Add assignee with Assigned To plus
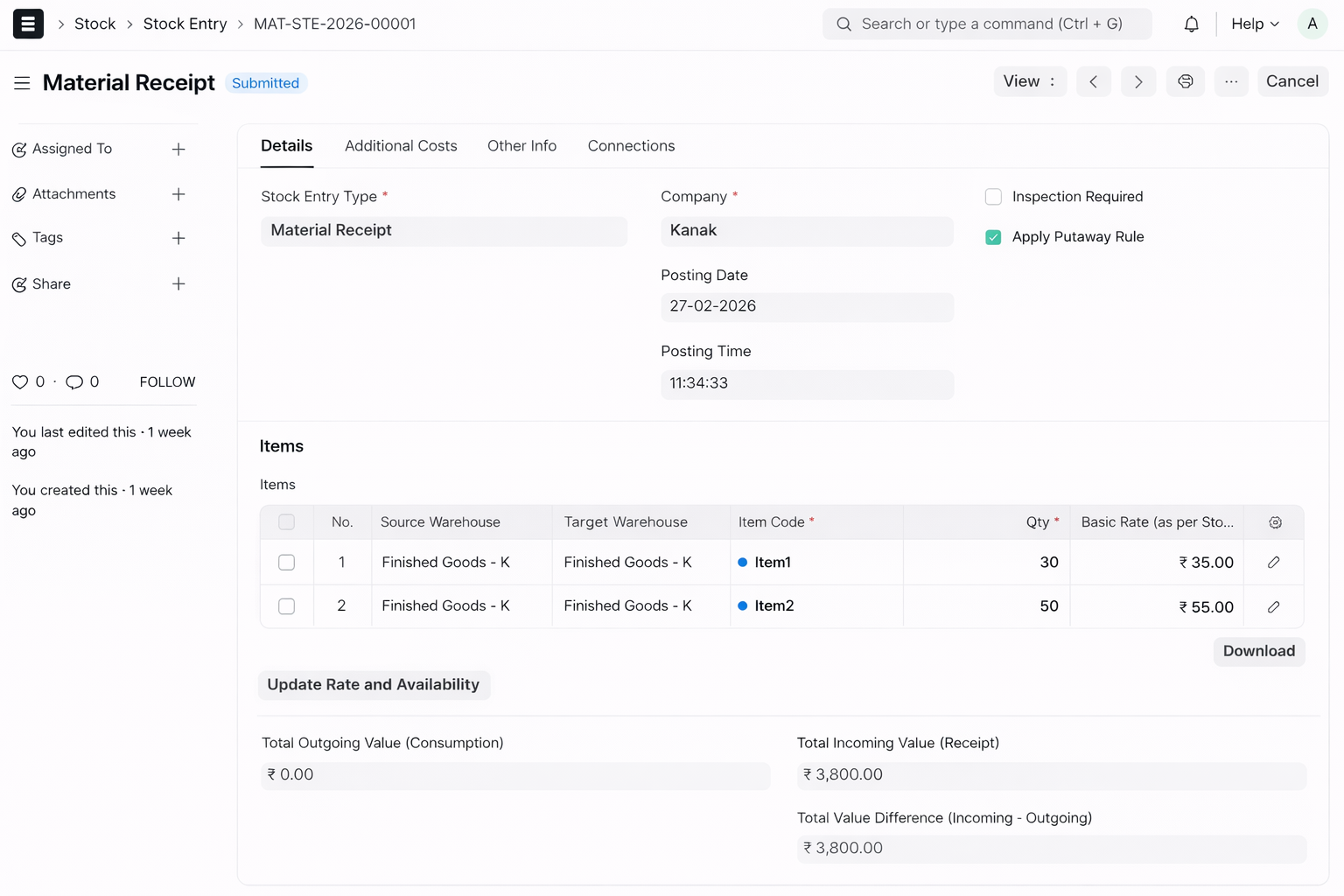Image resolution: width=1344 pixels, height=896 pixels. coord(178,149)
